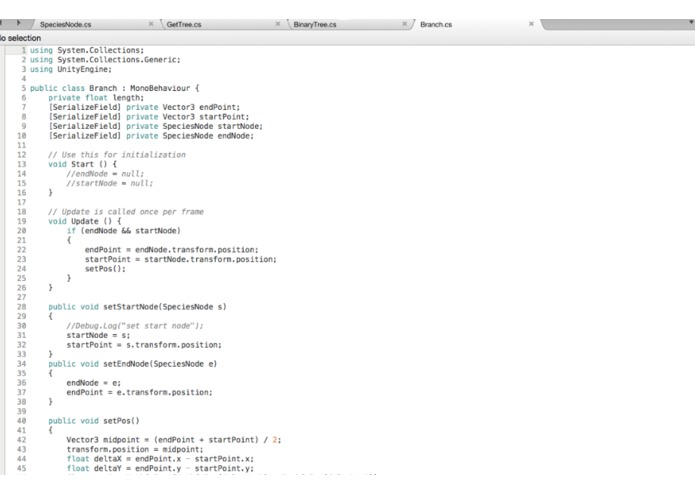This screenshot has height=494, width=695.
Task: Open the 'No selection' breadcrumb
Action: (20, 38)
